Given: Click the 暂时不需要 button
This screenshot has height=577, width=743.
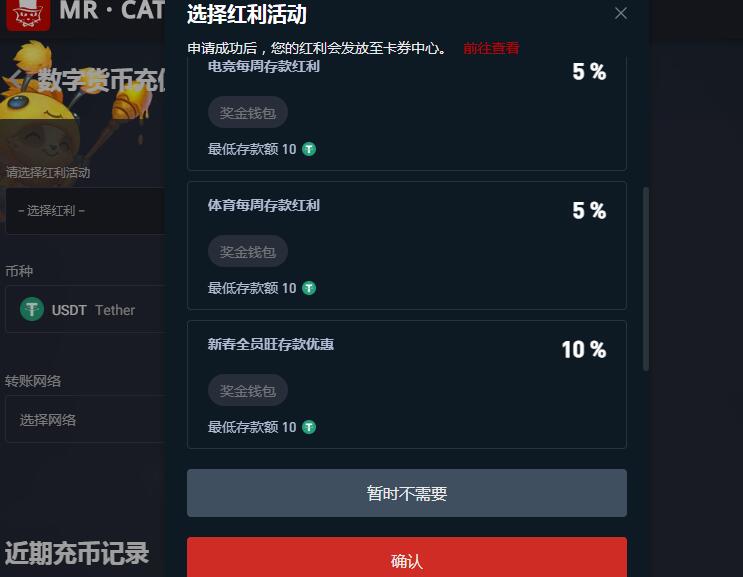Looking at the screenshot, I should pyautogui.click(x=407, y=493).
